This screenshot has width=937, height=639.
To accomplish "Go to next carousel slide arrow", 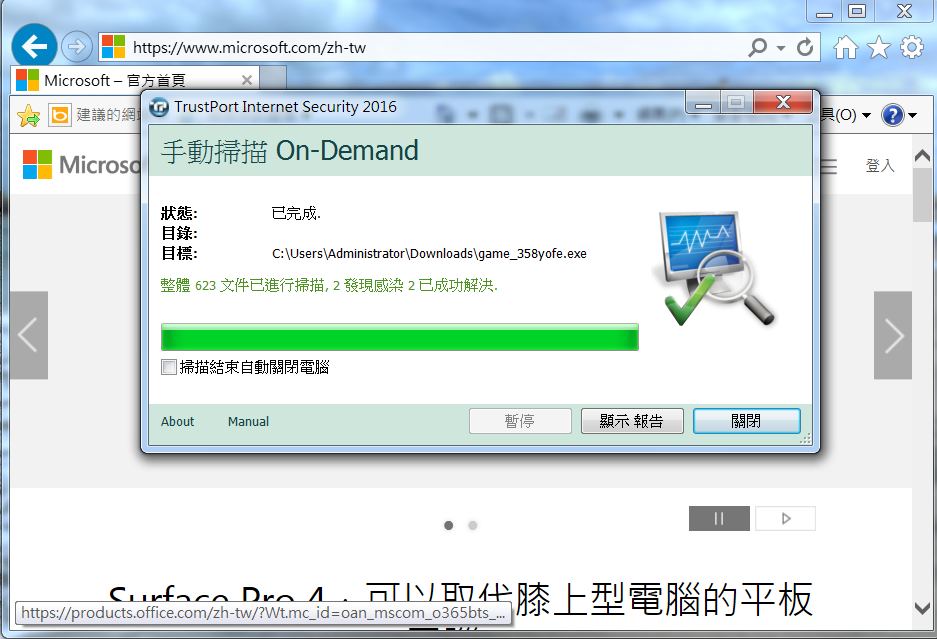I will click(893, 335).
